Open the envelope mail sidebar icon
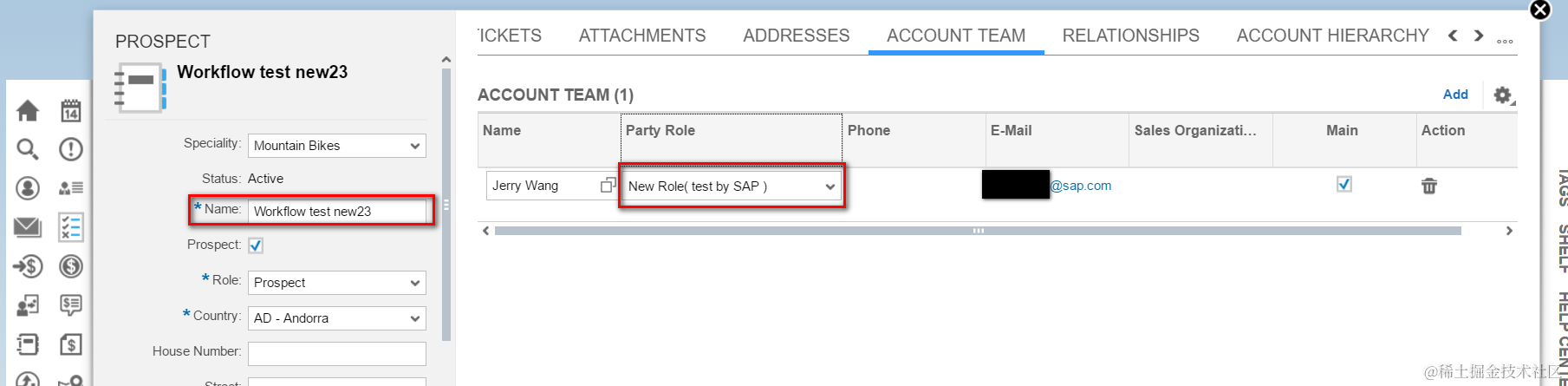Screen dimensions: 1568x386 click(28, 227)
